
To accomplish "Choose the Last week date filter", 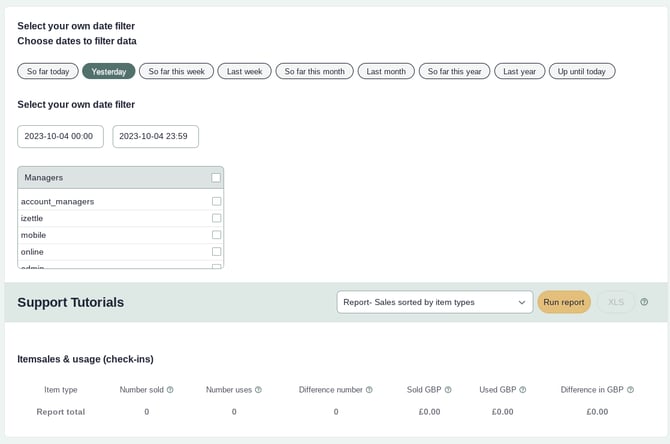I will coord(244,71).
